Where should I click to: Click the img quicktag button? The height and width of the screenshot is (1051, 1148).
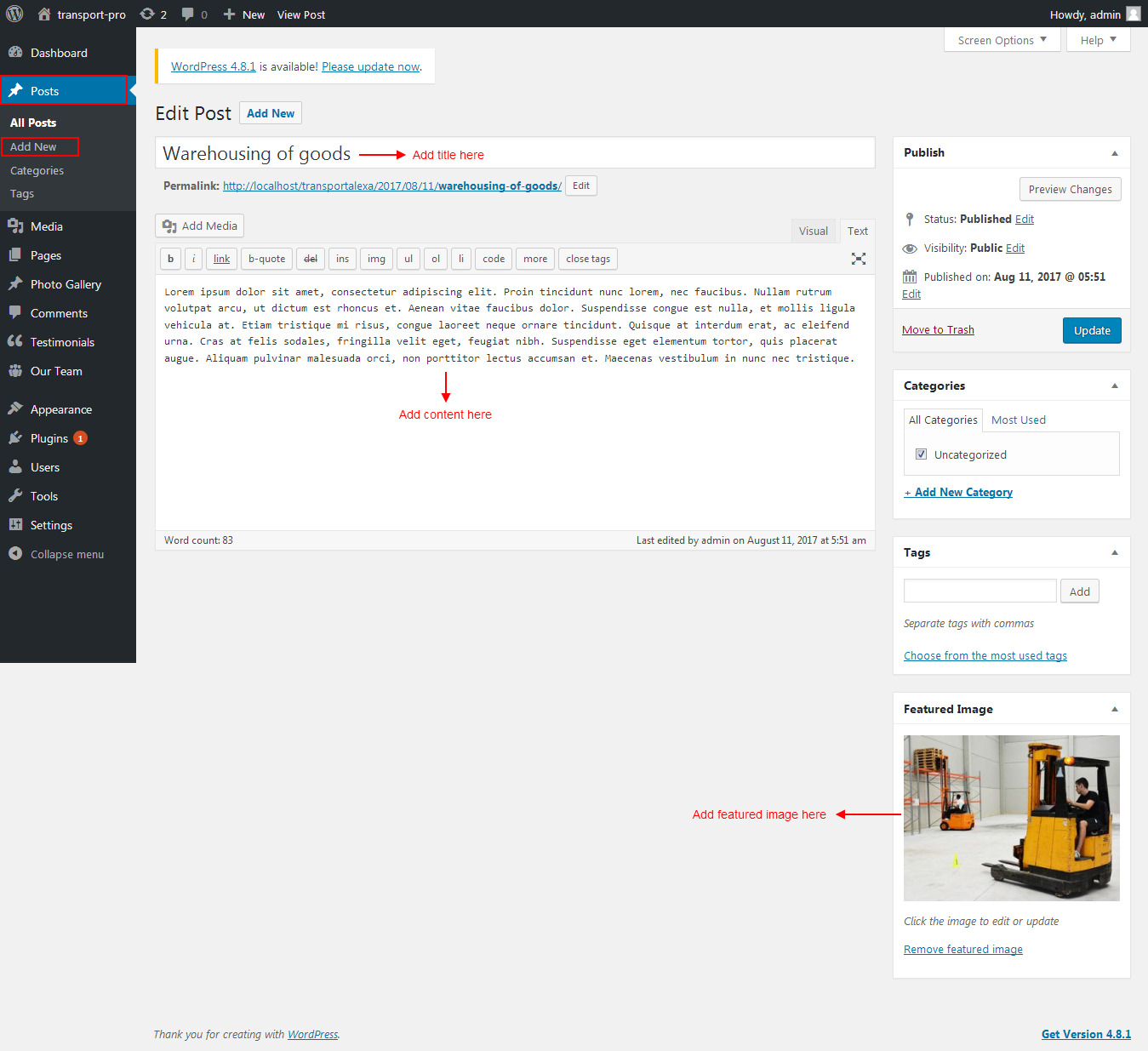(376, 259)
